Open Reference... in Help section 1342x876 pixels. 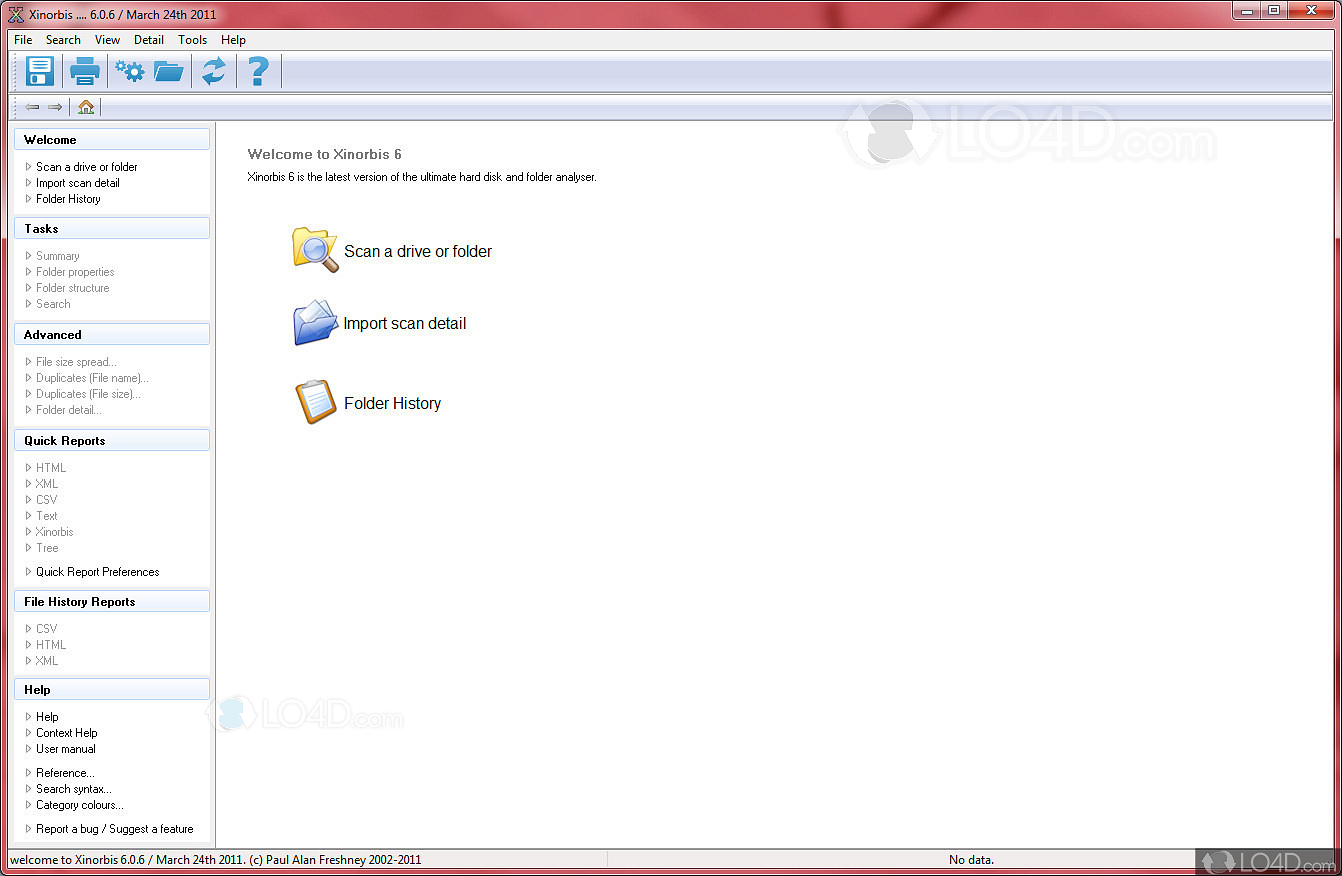coord(65,773)
